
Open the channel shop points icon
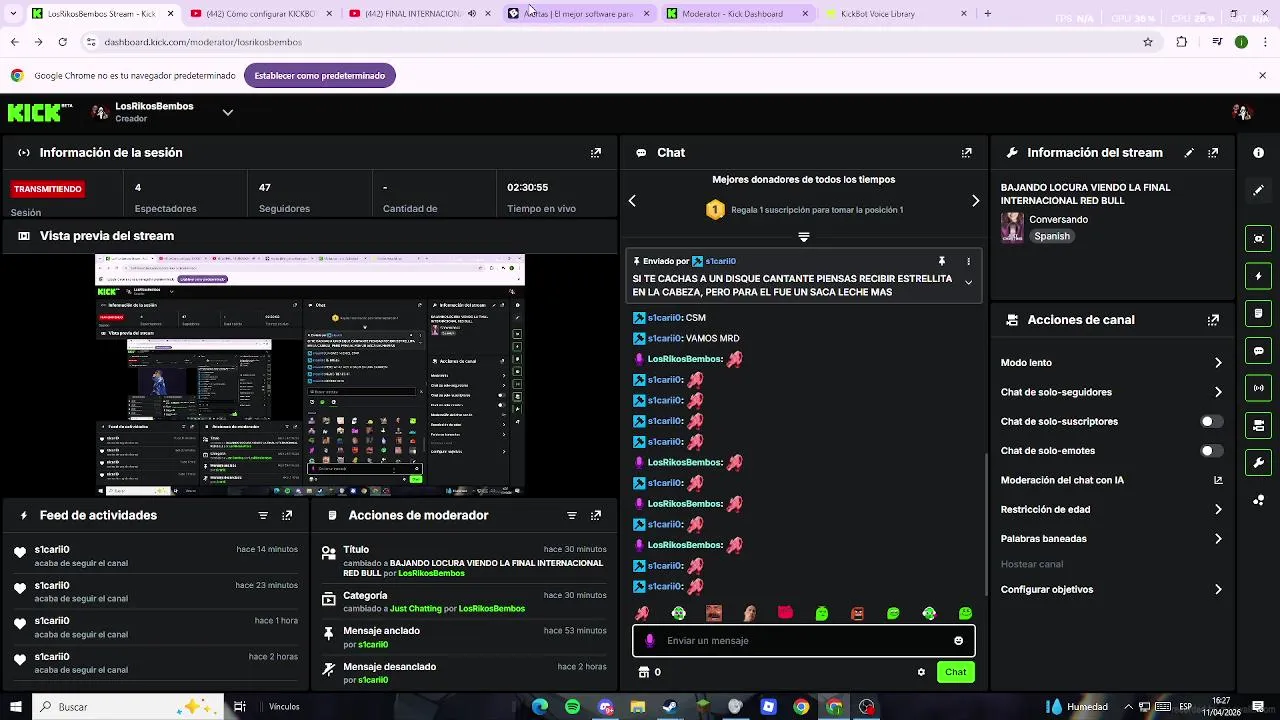point(644,672)
